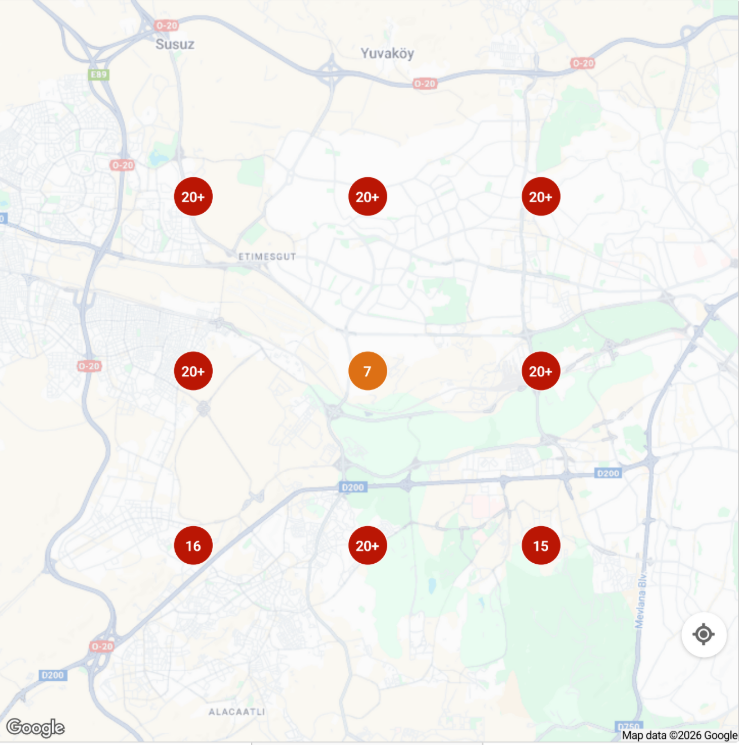This screenshot has width=739, height=745.
Task: Click the 20+ marker between 16 and 15
Action: 367,545
